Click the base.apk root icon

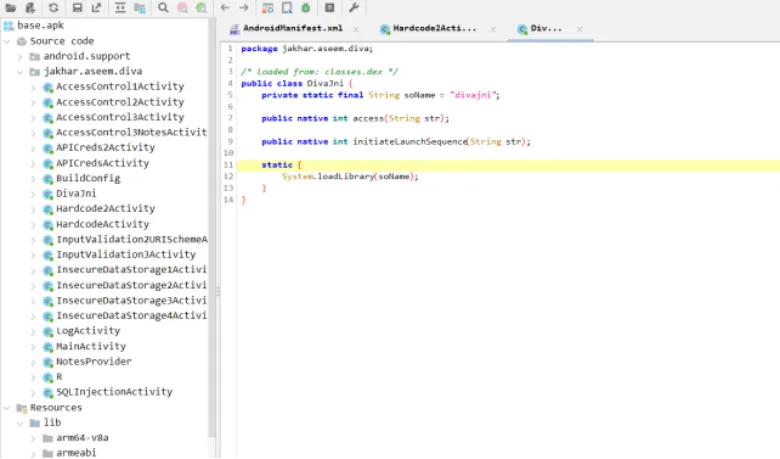(8, 25)
